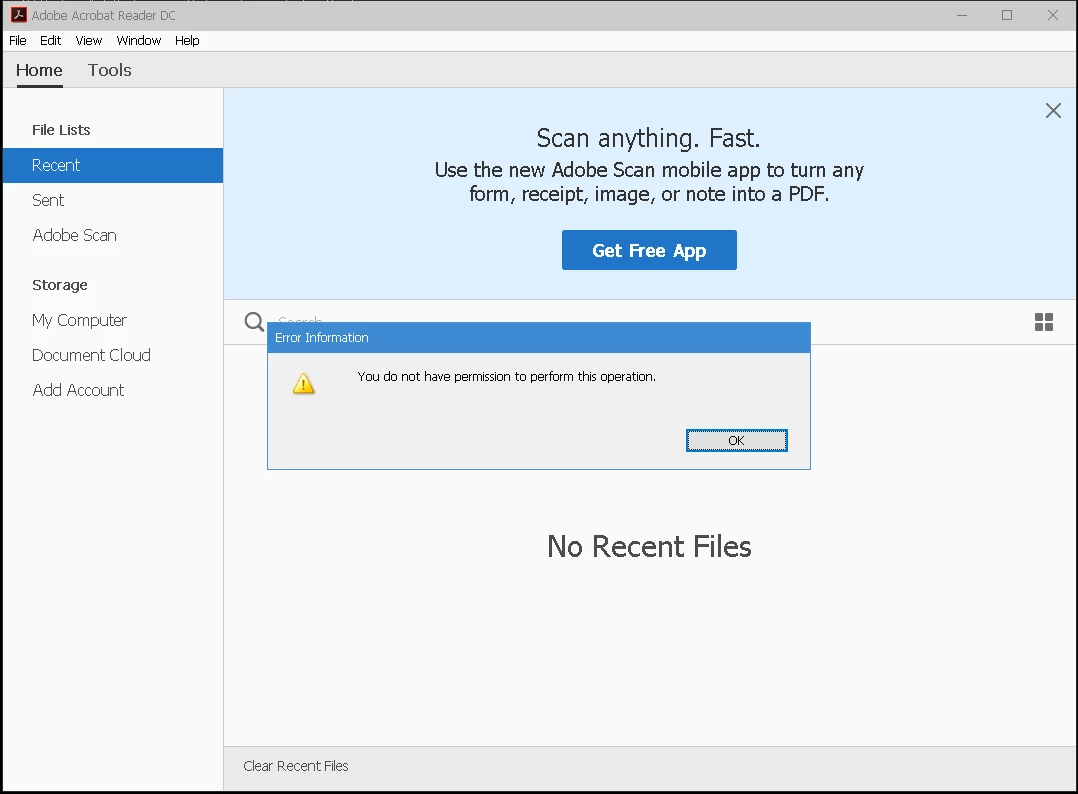Click the search magnifier icon
1078x794 pixels.
click(x=254, y=322)
